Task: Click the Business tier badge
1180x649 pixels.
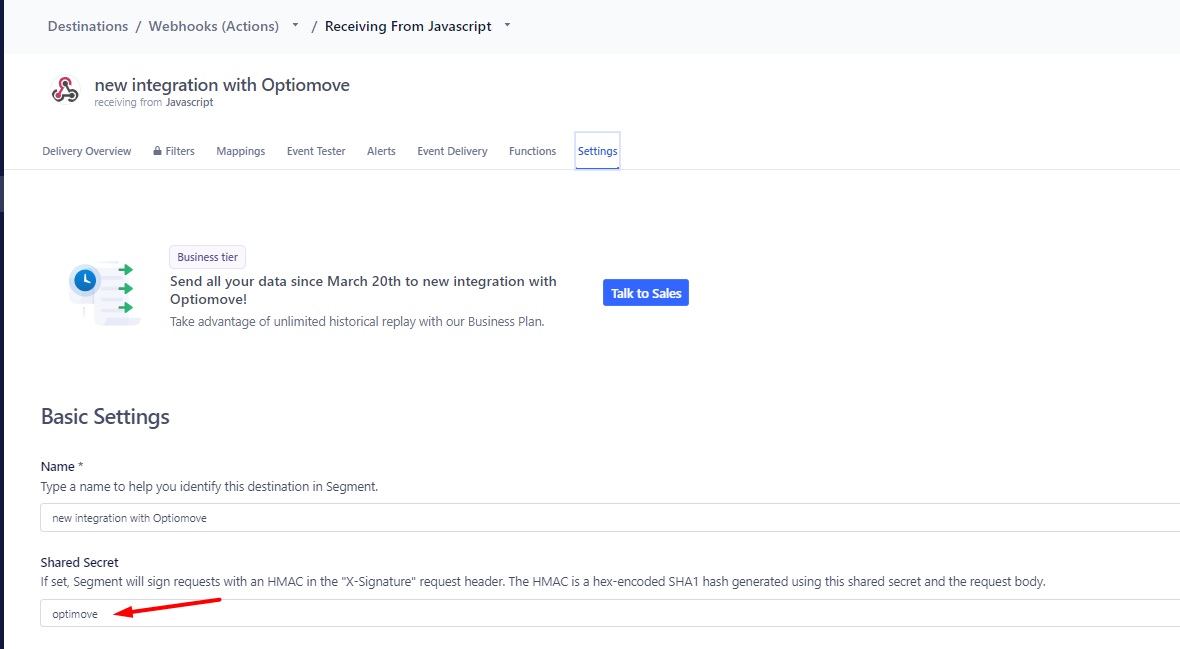Action: 208,257
